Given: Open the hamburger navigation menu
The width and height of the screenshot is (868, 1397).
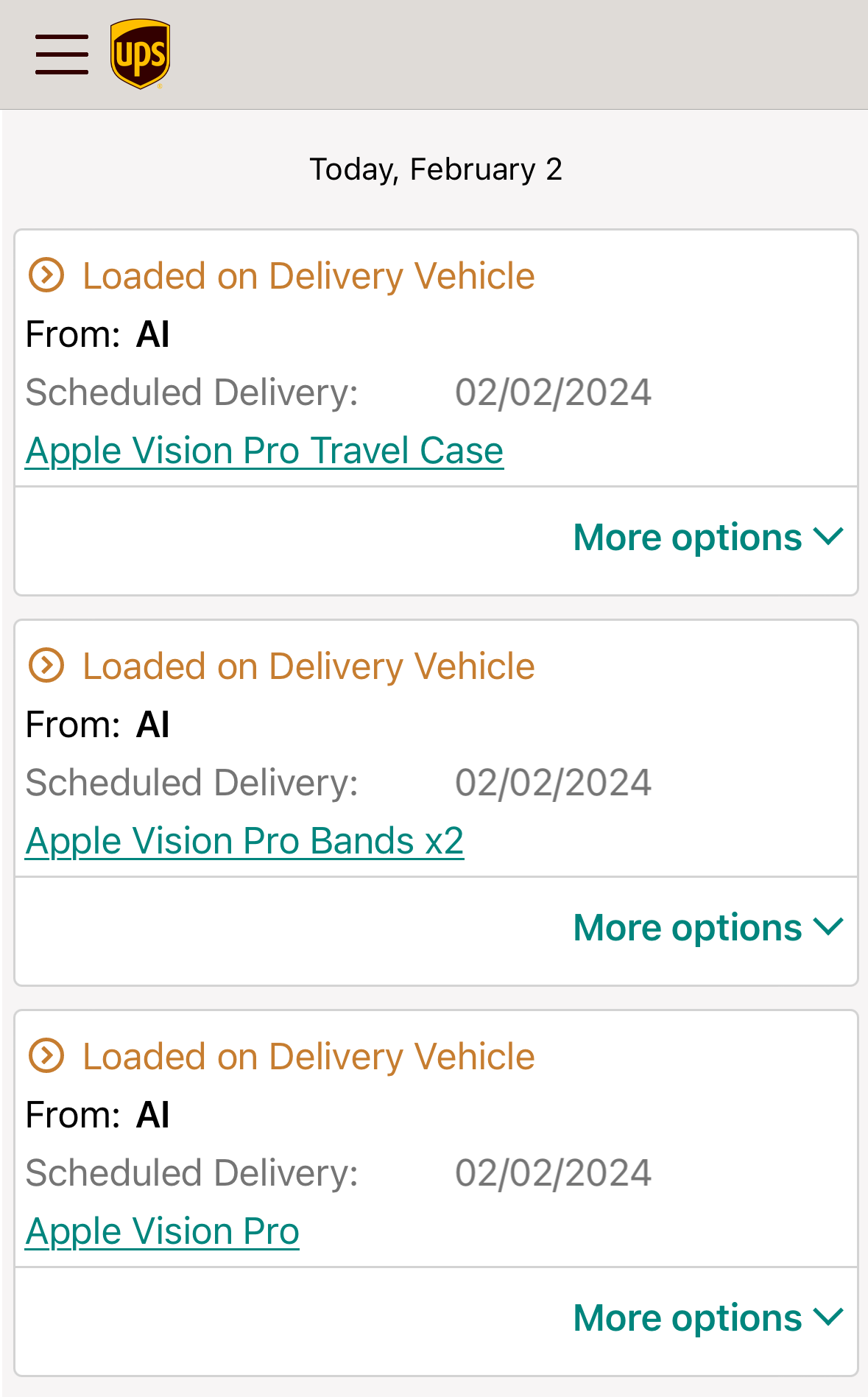Looking at the screenshot, I should point(62,54).
